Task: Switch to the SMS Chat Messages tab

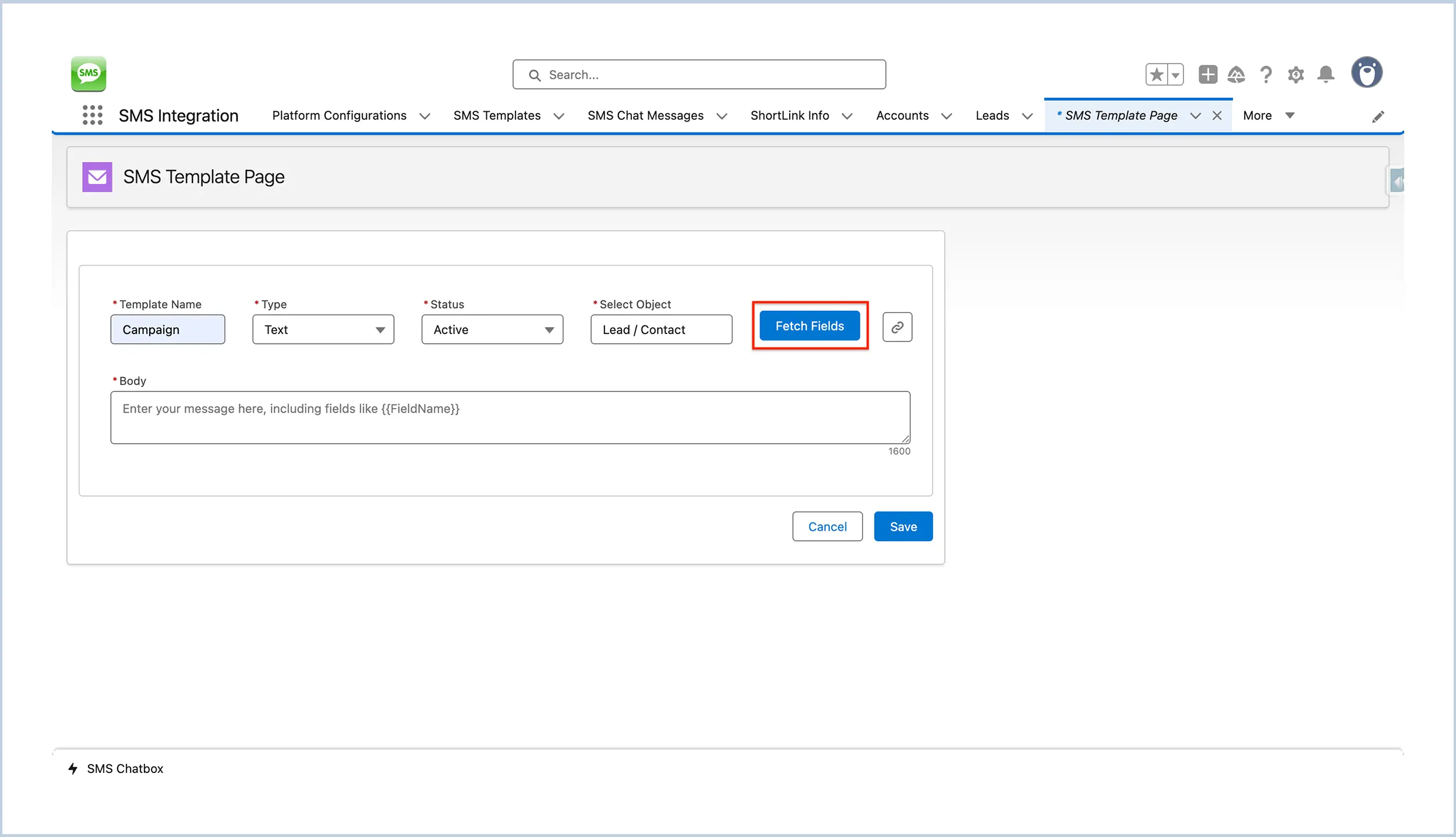Action: pyautogui.click(x=645, y=115)
